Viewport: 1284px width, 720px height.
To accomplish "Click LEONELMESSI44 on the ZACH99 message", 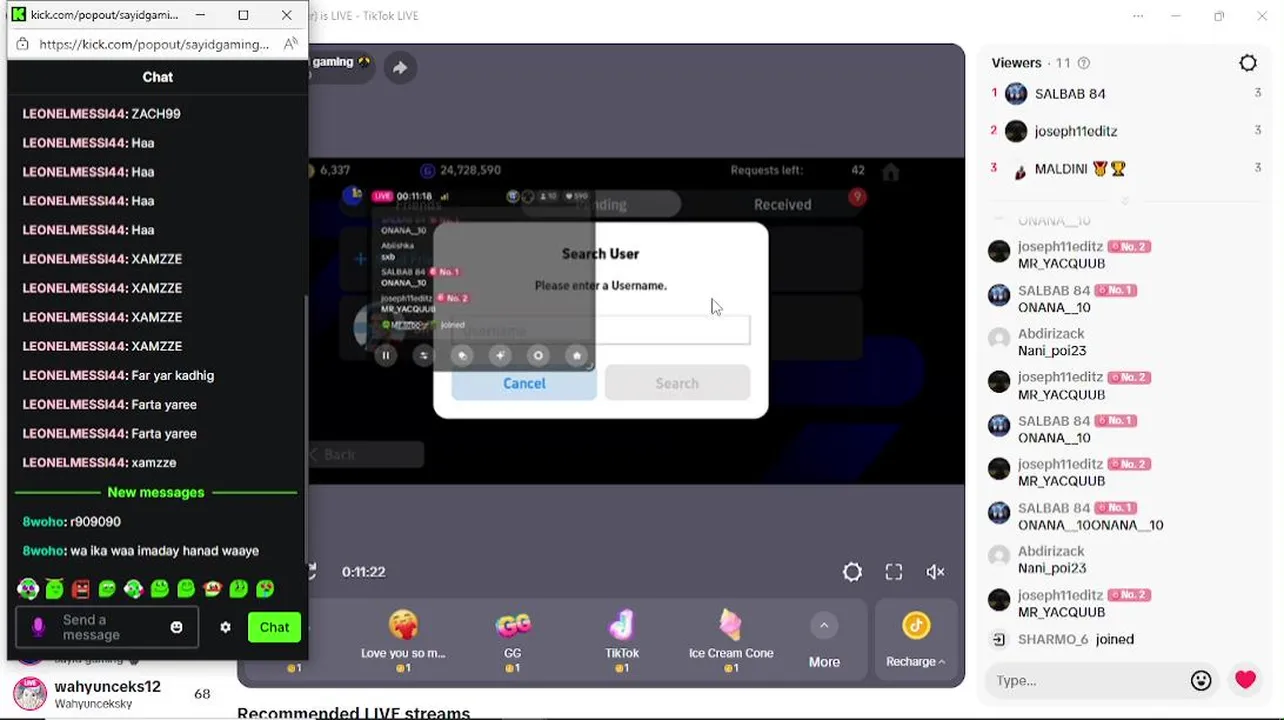I will [x=75, y=113].
